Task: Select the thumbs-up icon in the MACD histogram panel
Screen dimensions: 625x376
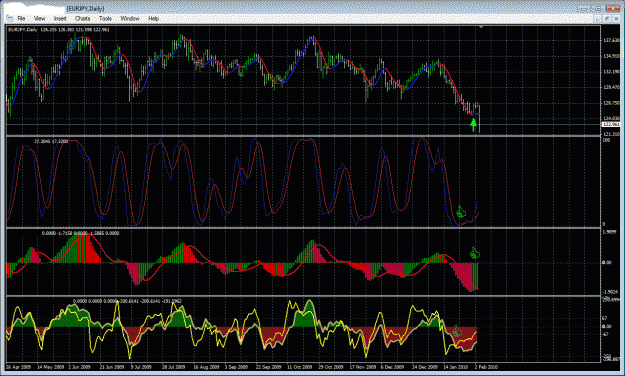Action: click(x=474, y=253)
